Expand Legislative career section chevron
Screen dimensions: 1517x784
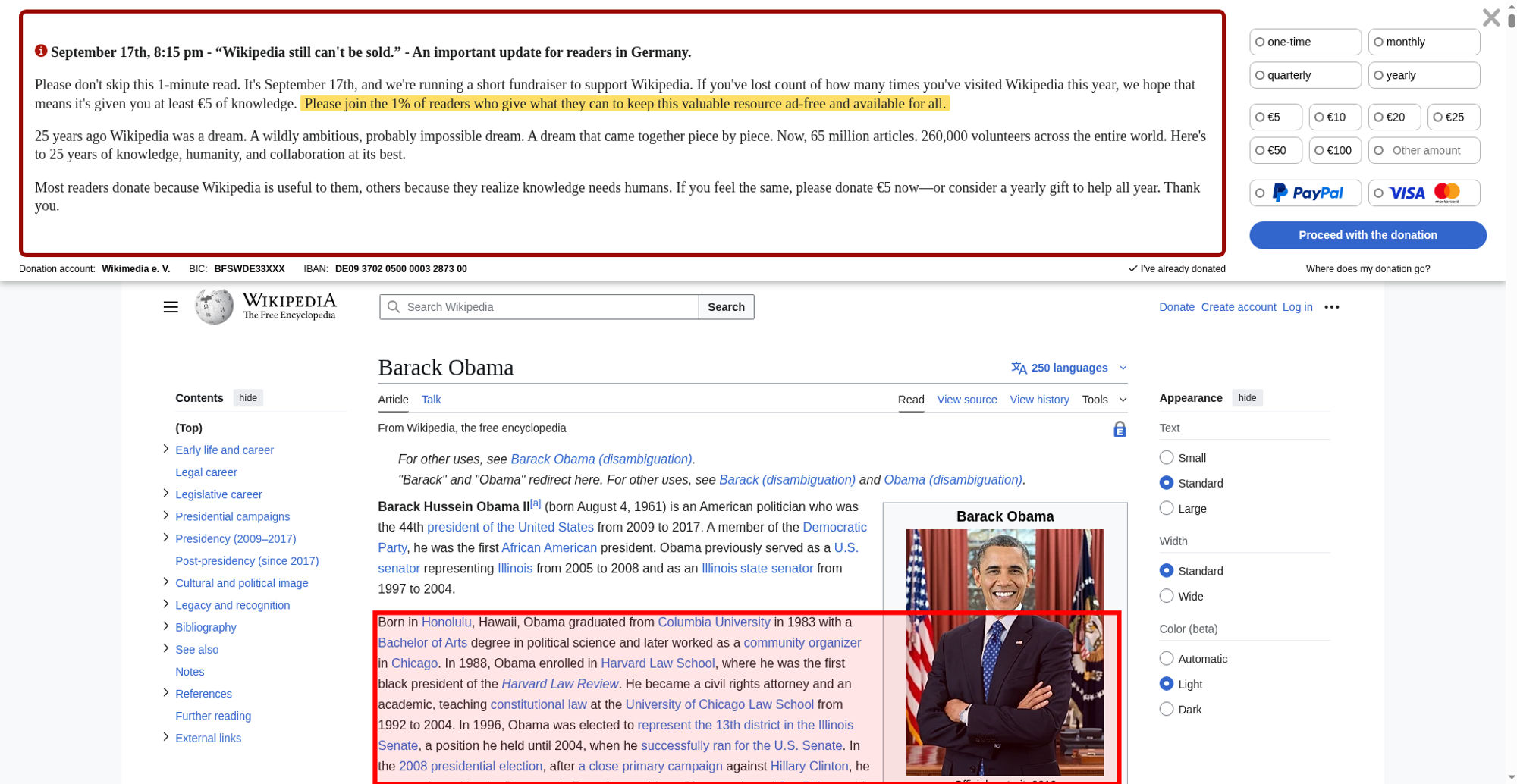(165, 493)
